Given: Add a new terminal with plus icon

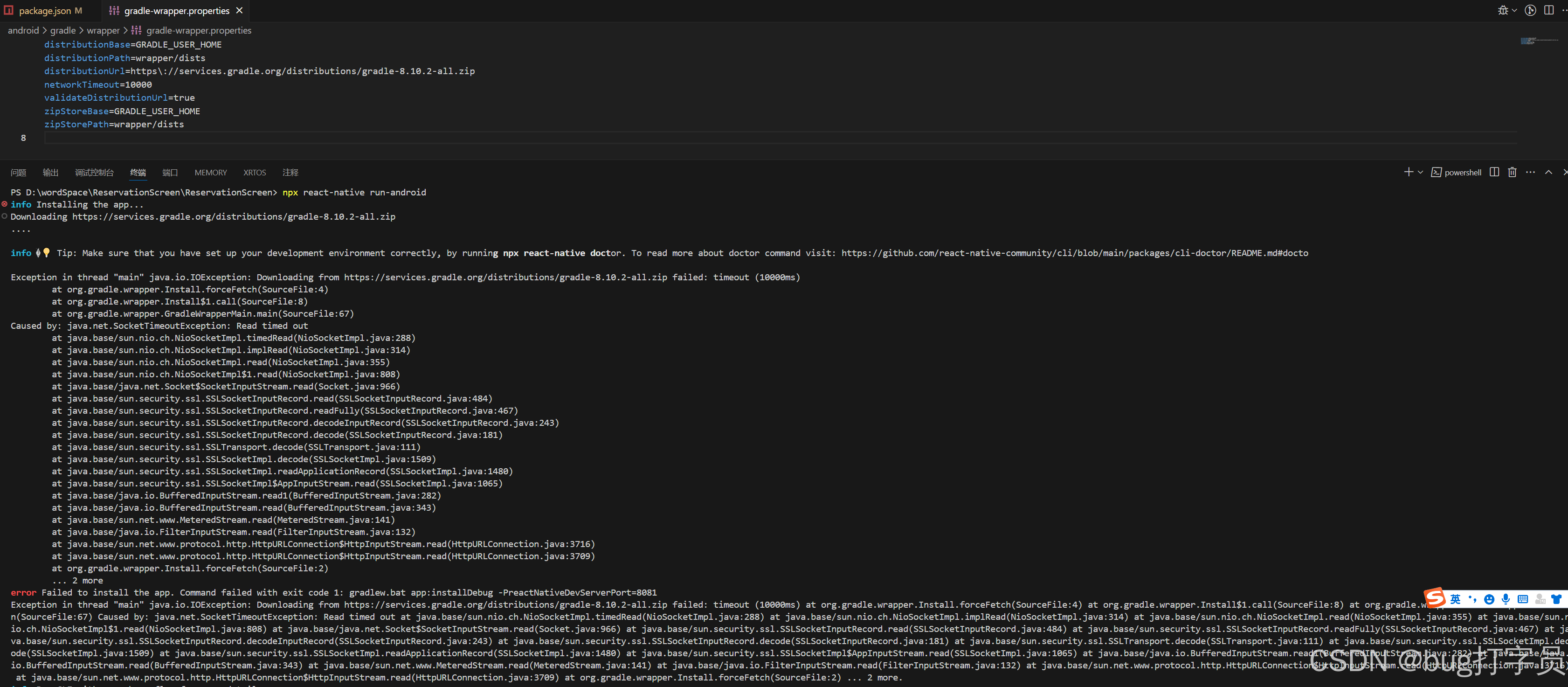Looking at the screenshot, I should pos(1408,173).
